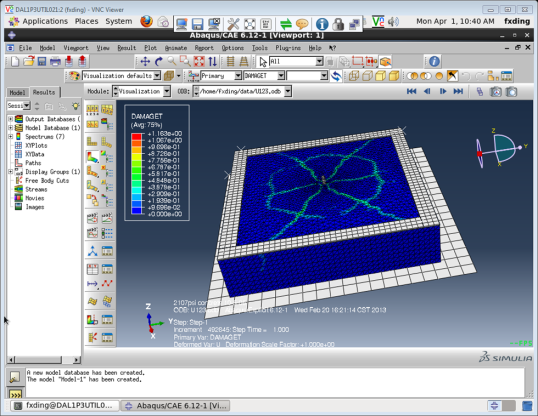Open the empty component dropdown next to DAMAGET
This screenshot has height=416, width=538.
324,76
